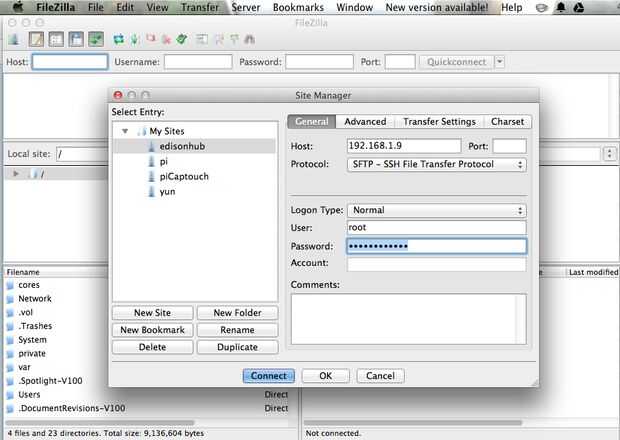620x440 pixels.
Task: Click My Sites folder icon
Action: tap(142, 131)
